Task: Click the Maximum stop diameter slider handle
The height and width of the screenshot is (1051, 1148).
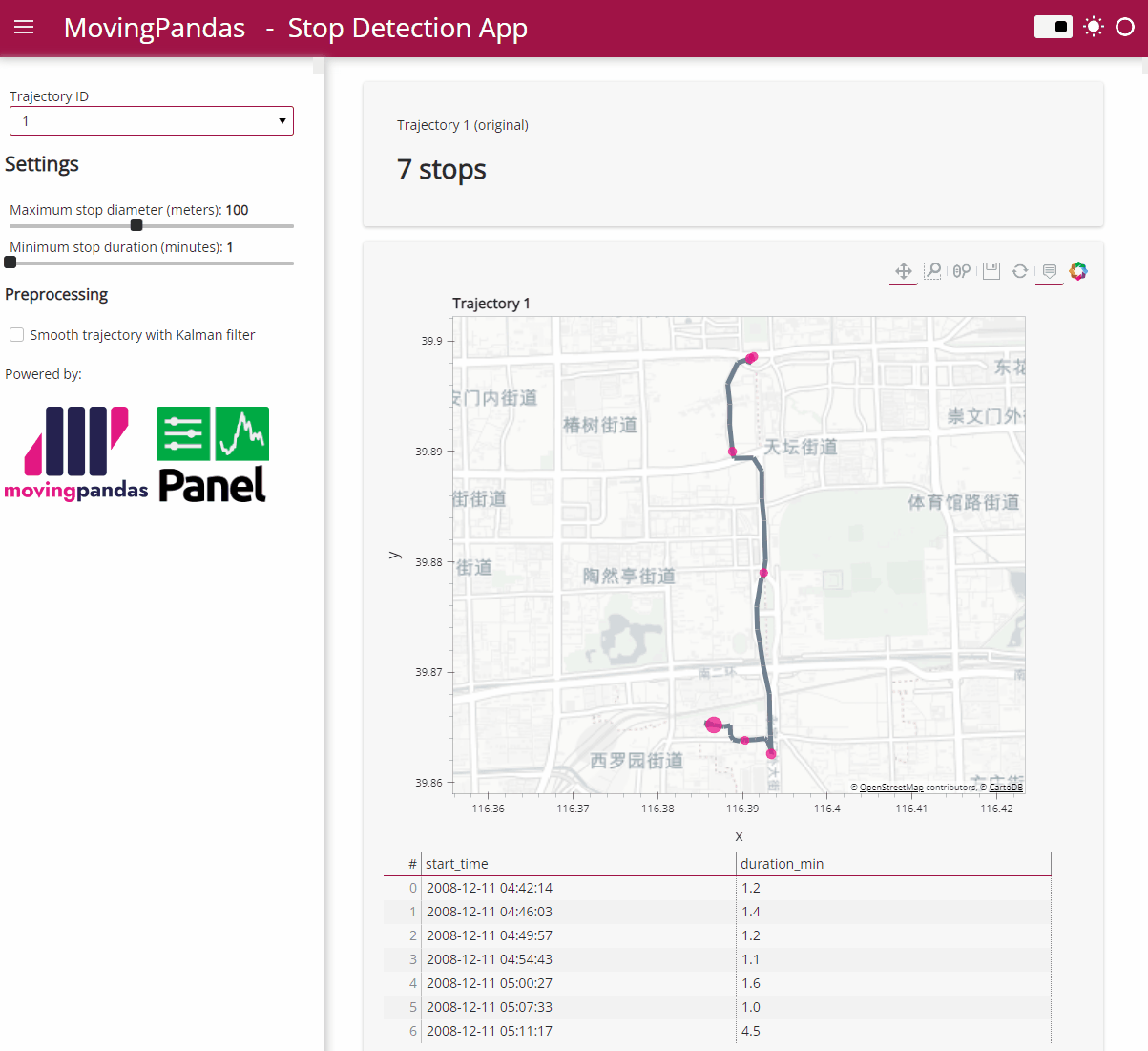Action: (x=136, y=225)
